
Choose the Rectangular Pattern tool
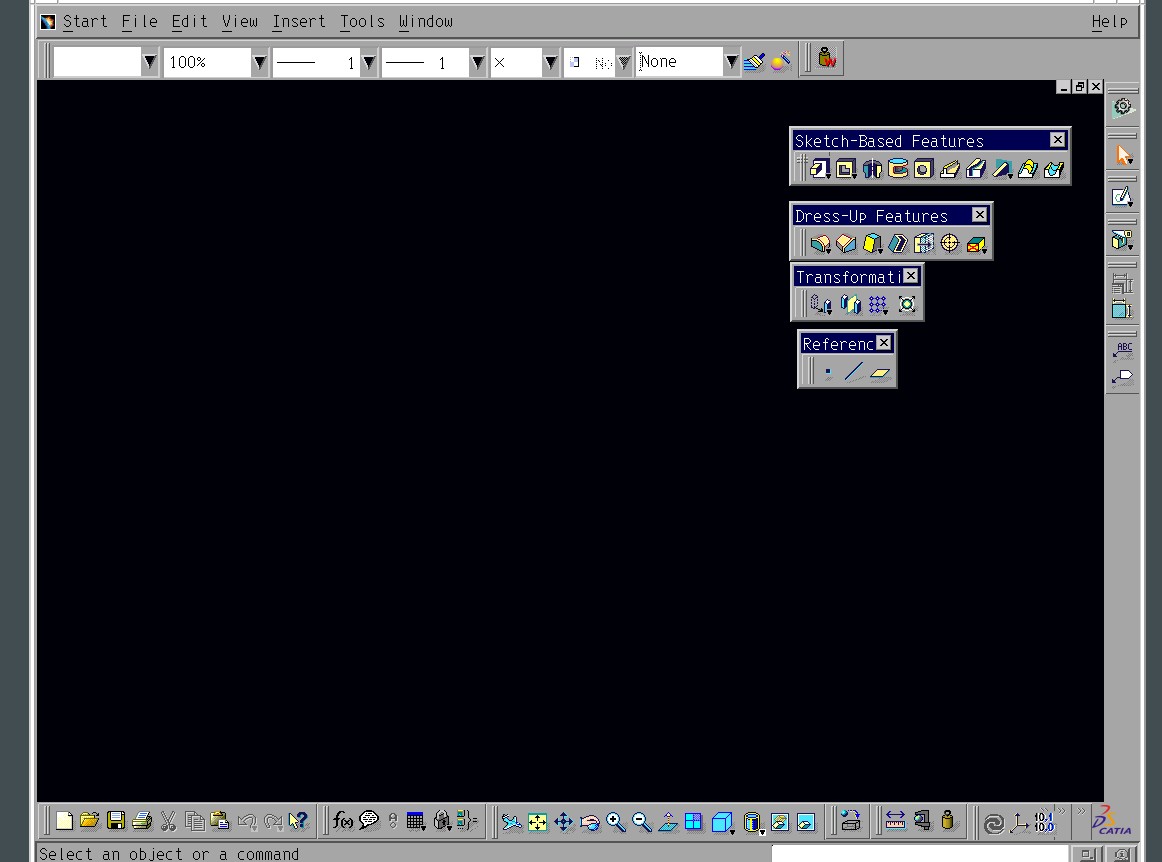(x=878, y=305)
